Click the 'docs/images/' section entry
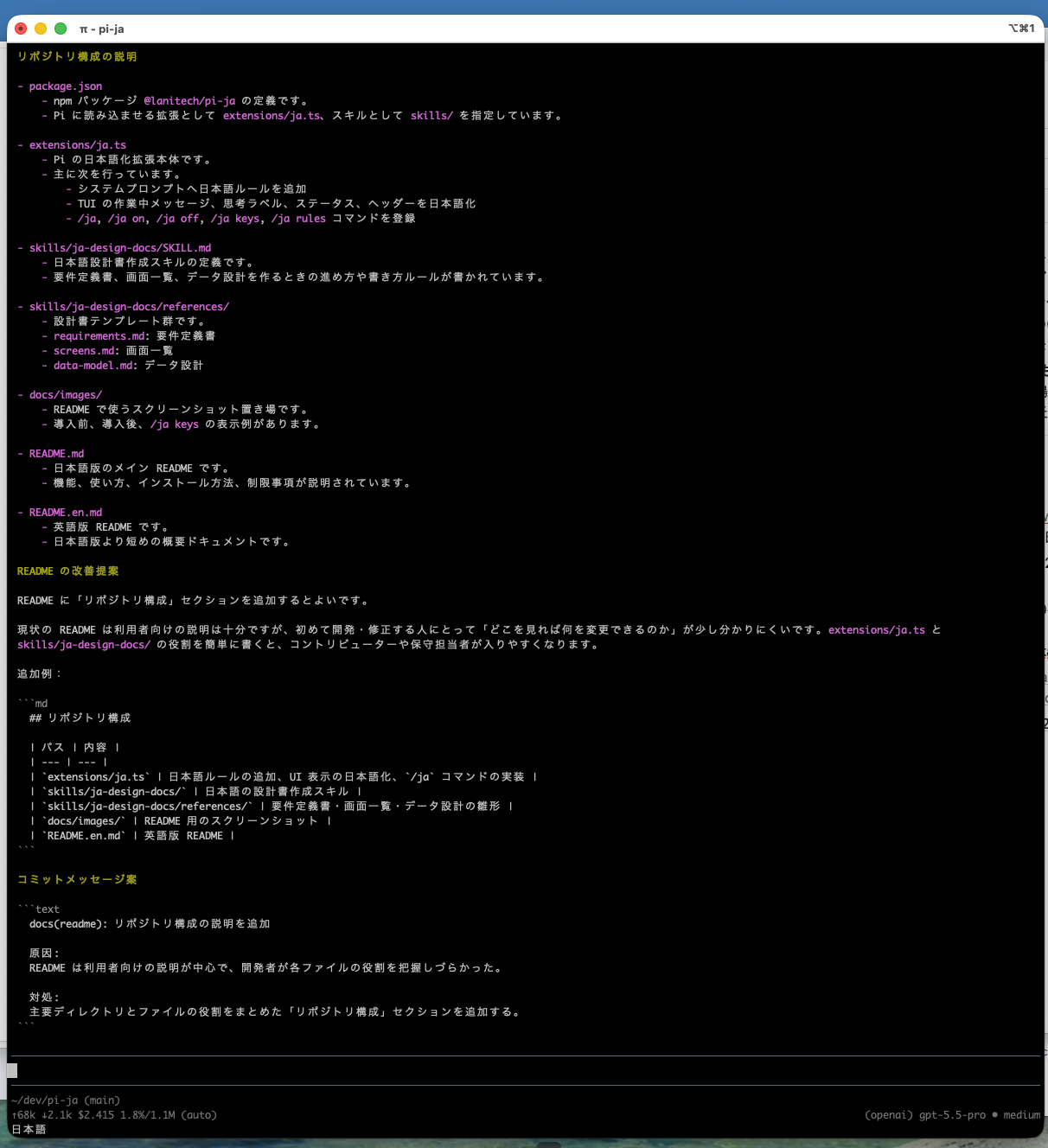The image size is (1048, 1148). point(66,395)
